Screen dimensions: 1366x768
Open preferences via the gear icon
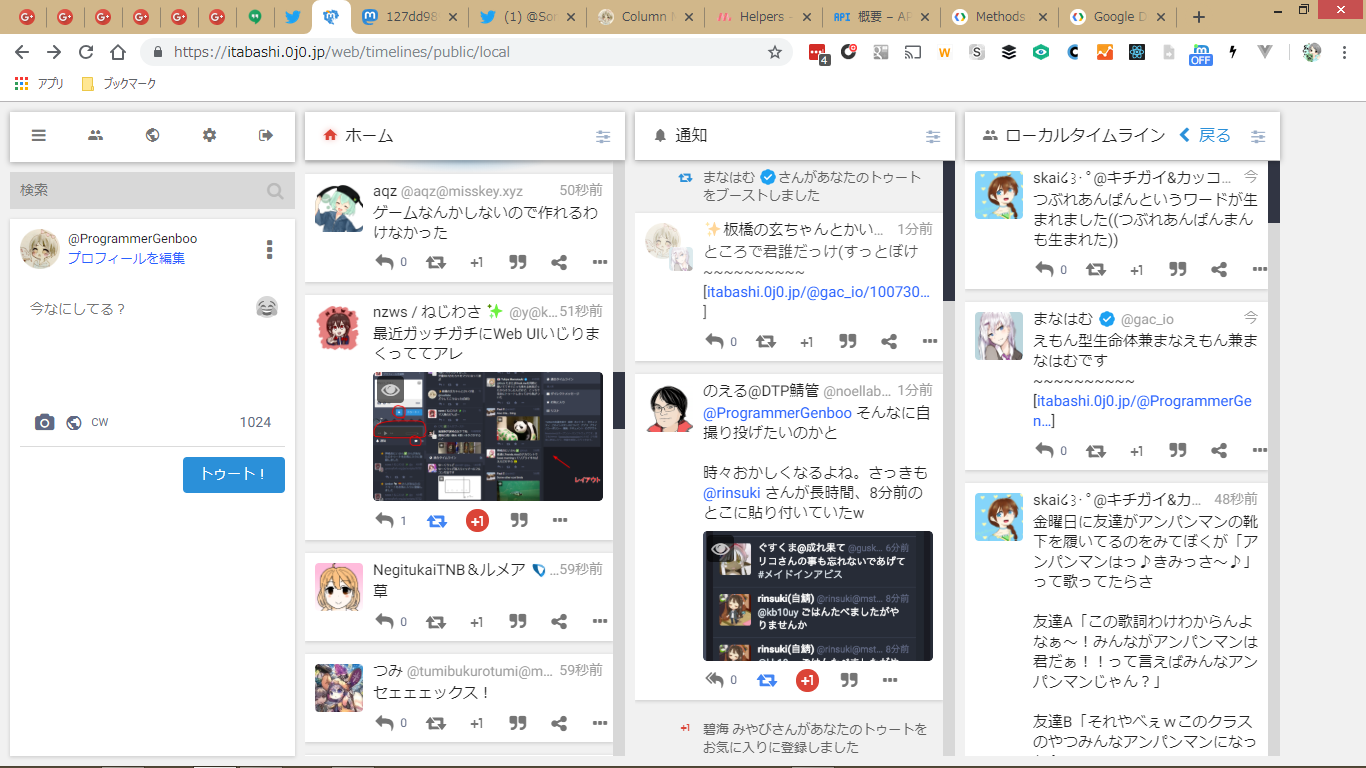point(209,136)
